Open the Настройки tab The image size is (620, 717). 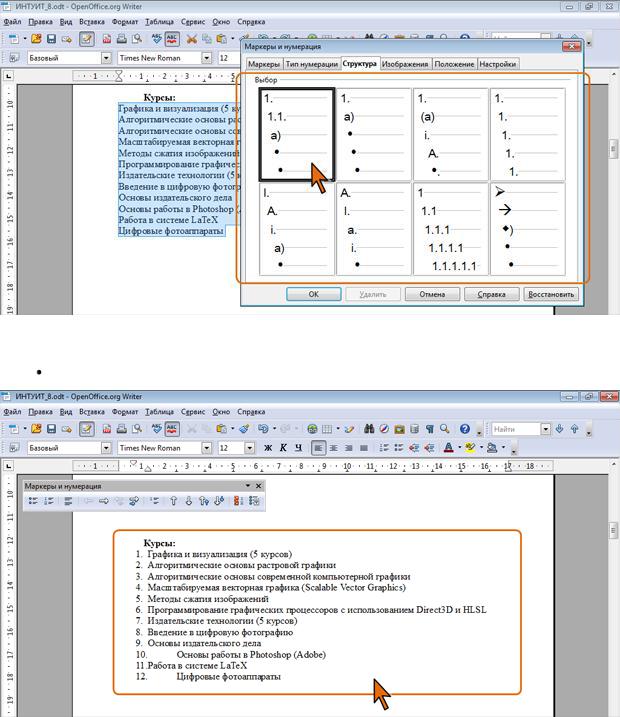pos(497,64)
